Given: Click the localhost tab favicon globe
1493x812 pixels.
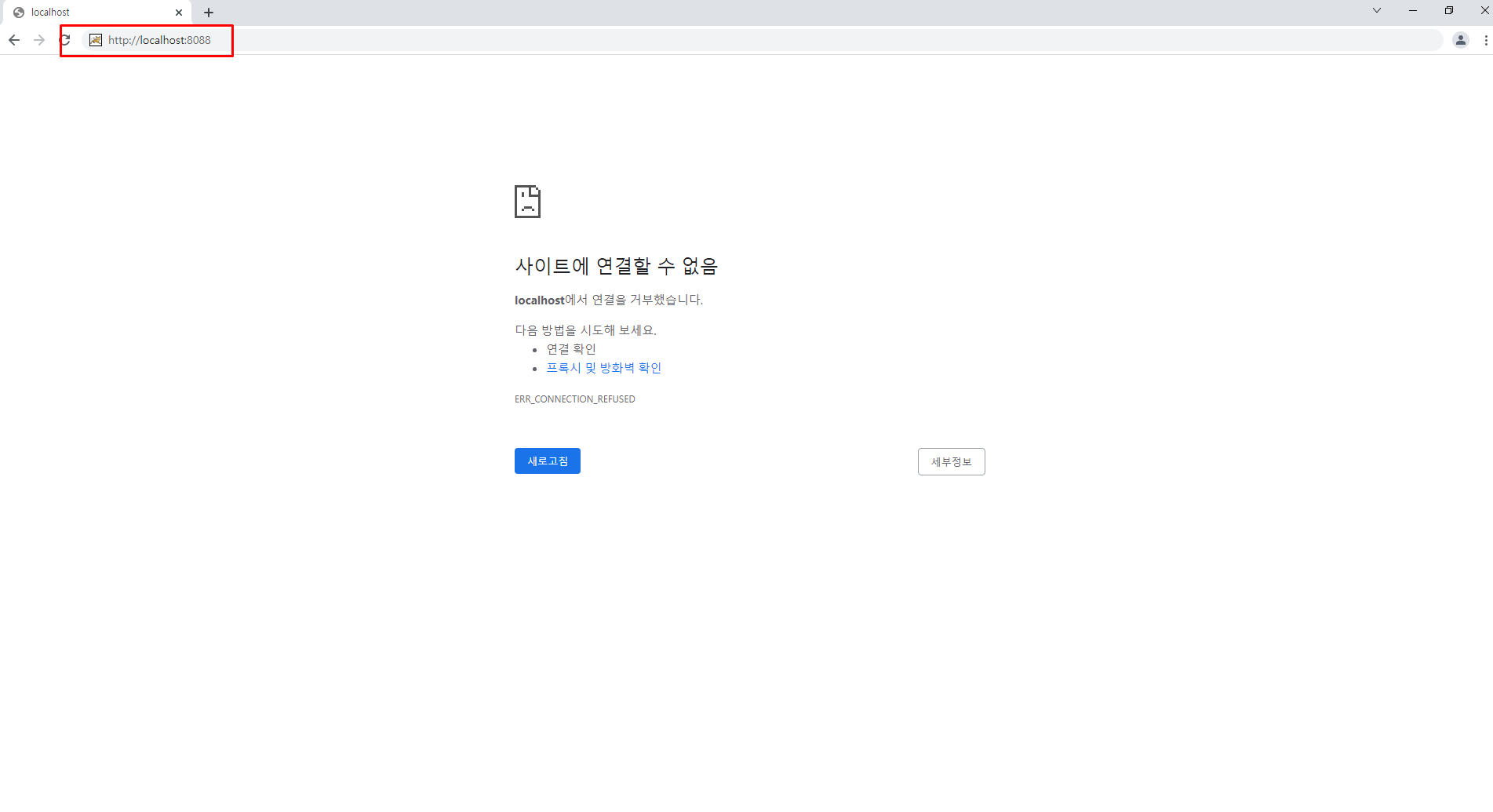Looking at the screenshot, I should pos(19,13).
